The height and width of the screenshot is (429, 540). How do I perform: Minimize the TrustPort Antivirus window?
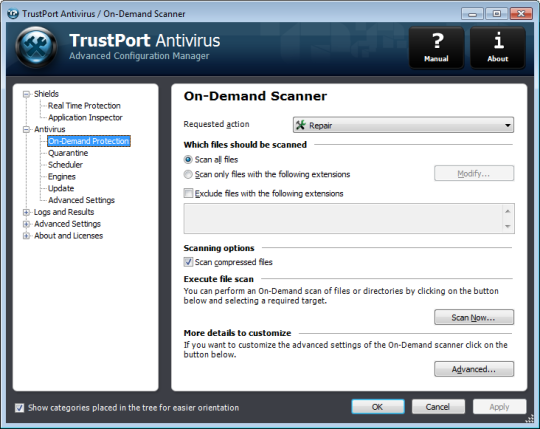[472, 14]
